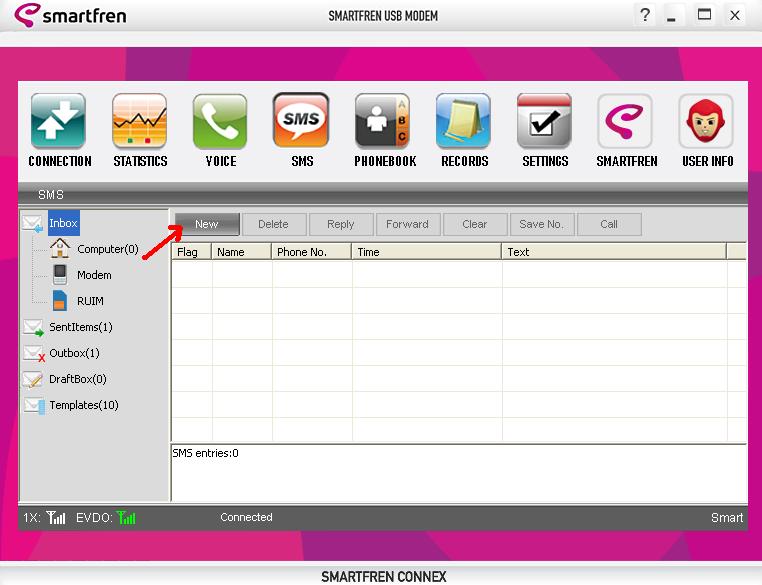762x585 pixels.
Task: Open the Voice phone icon
Action: coord(220,121)
